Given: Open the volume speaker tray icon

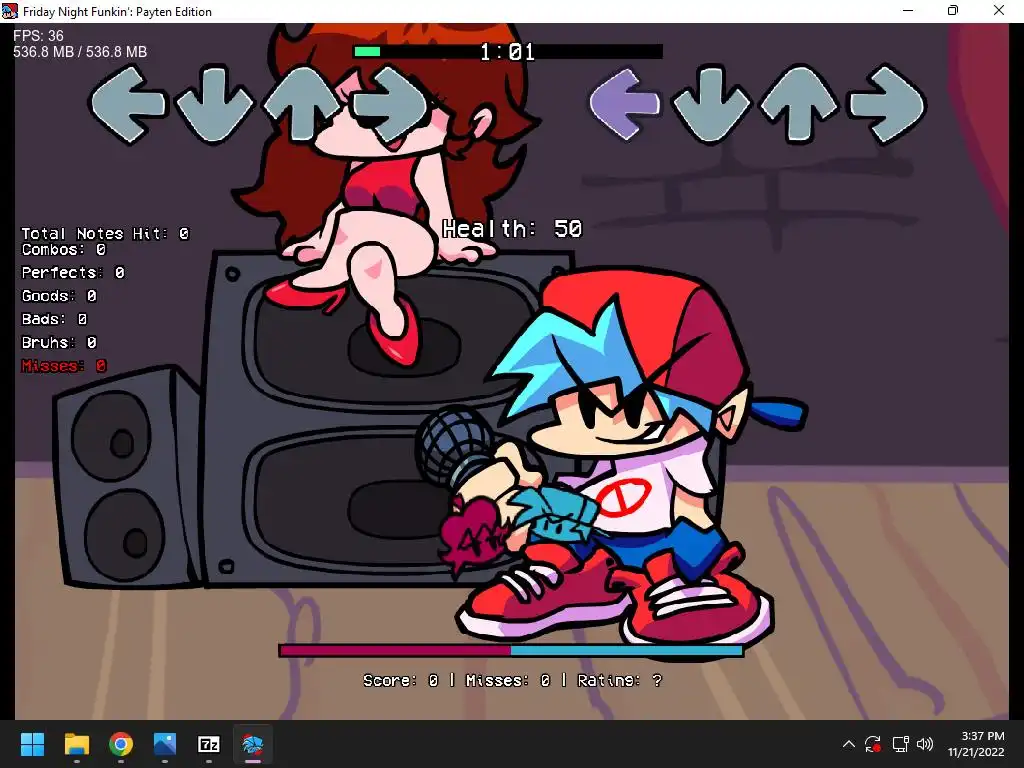Looking at the screenshot, I should [x=925, y=744].
